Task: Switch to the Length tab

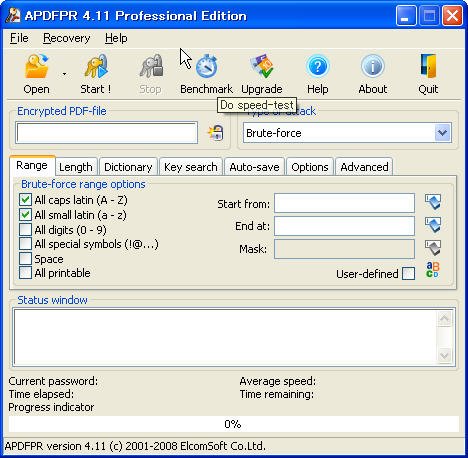Action: [x=76, y=167]
